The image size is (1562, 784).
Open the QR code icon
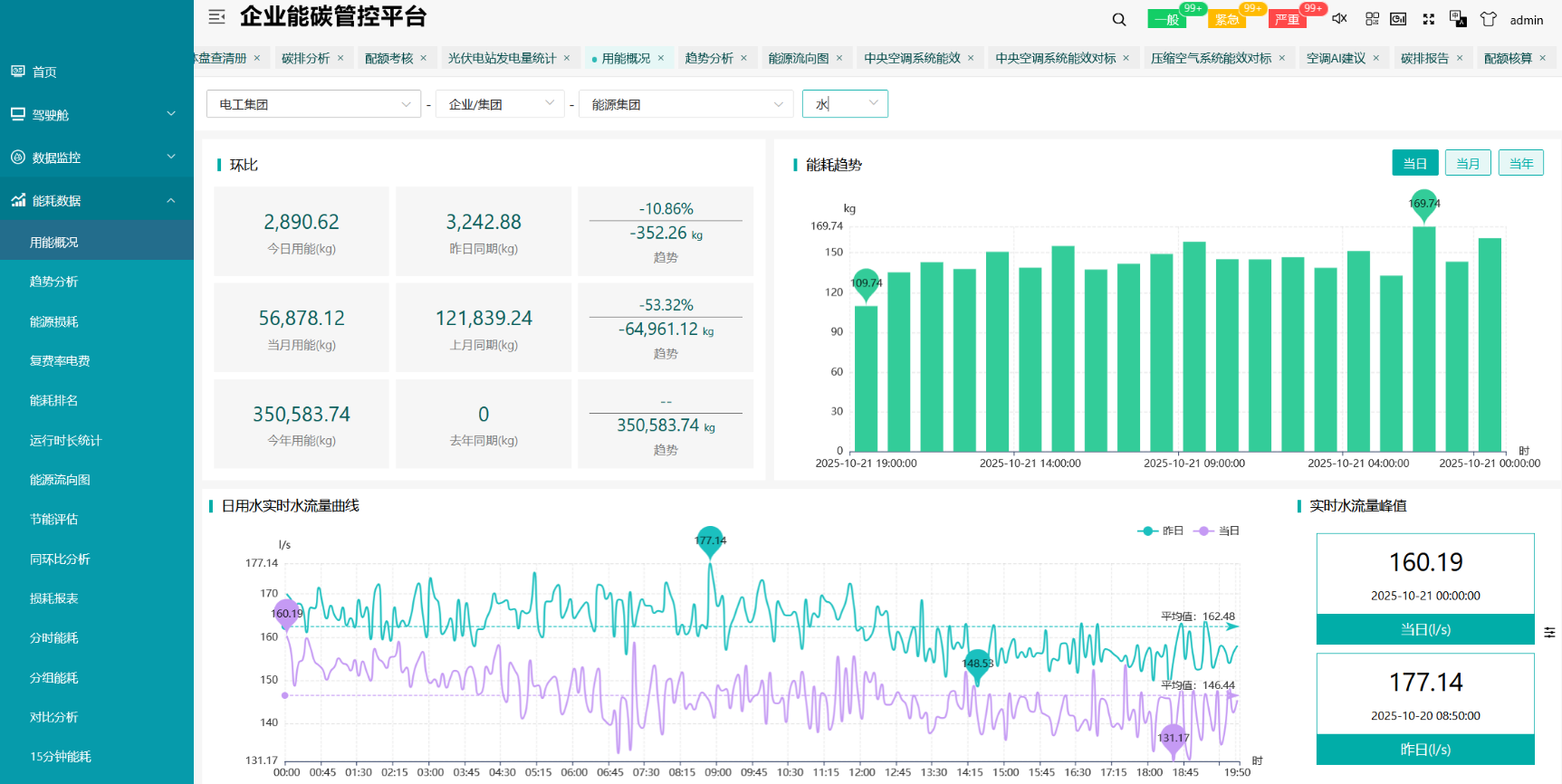(x=1372, y=19)
